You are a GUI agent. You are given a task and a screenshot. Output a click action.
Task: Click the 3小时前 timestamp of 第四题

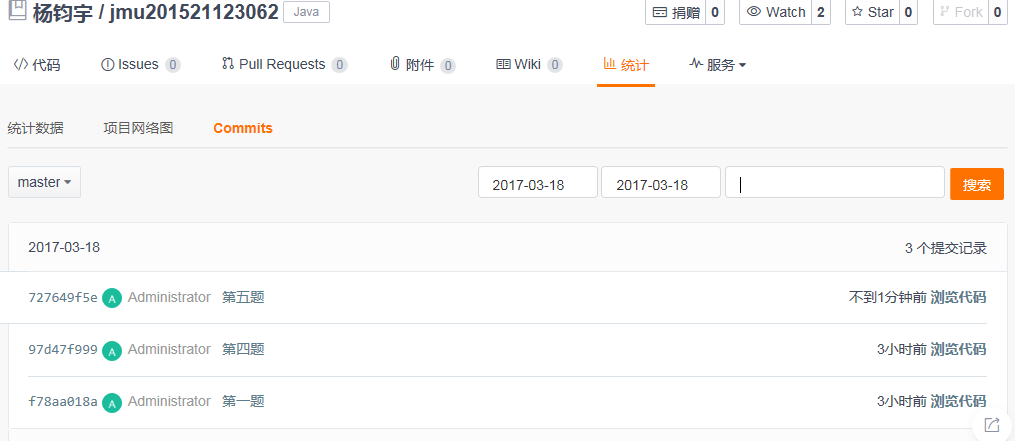[x=902, y=350]
